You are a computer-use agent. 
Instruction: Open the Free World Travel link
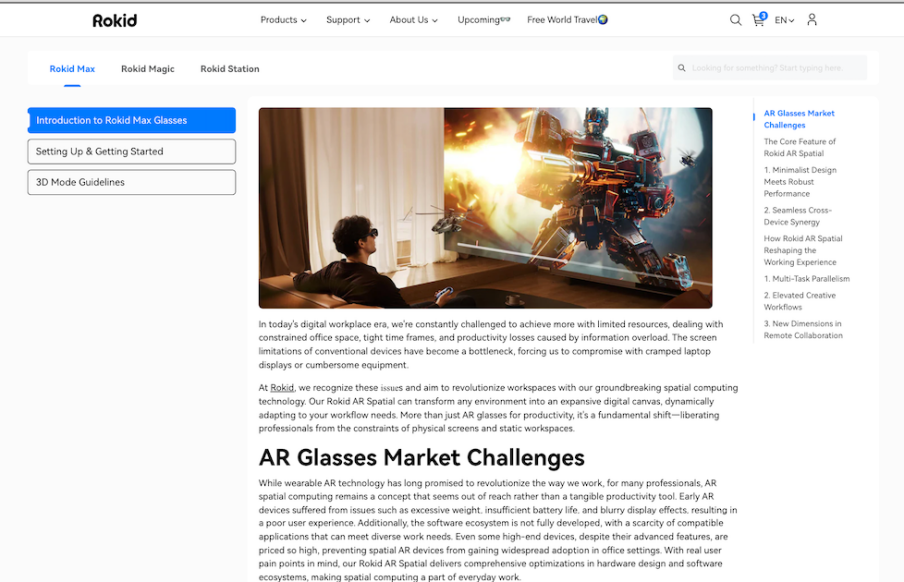click(x=567, y=20)
